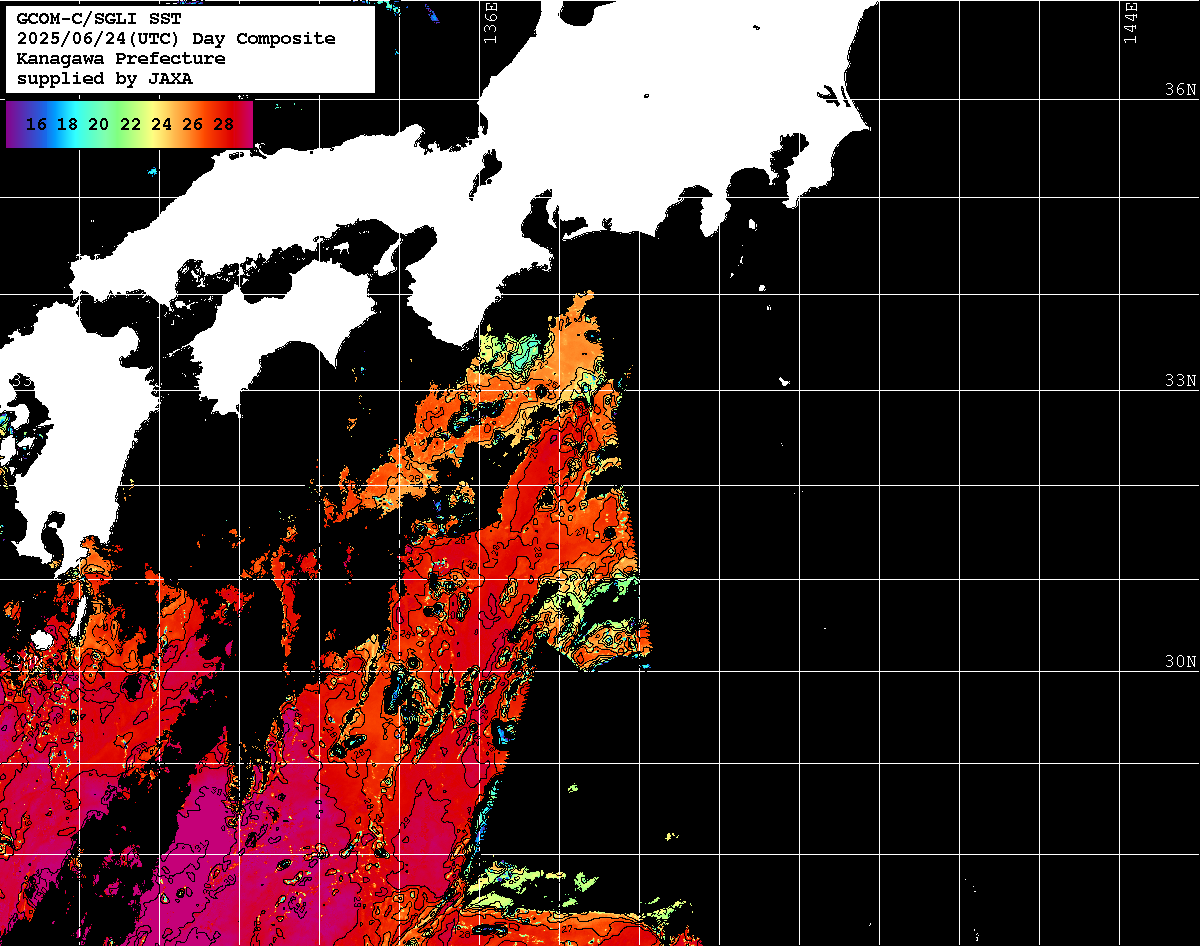This screenshot has width=1200, height=946.
Task: Click the 24 value on the color scale
Action: [x=161, y=125]
